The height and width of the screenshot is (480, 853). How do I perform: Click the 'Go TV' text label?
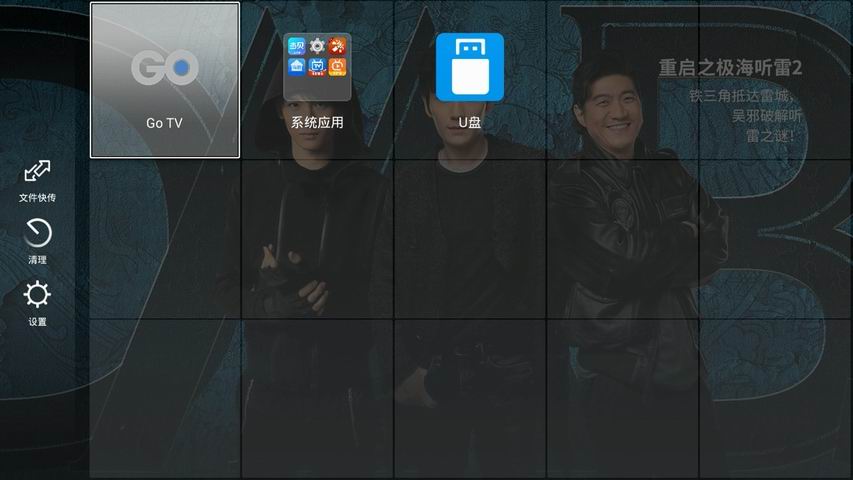coord(165,123)
